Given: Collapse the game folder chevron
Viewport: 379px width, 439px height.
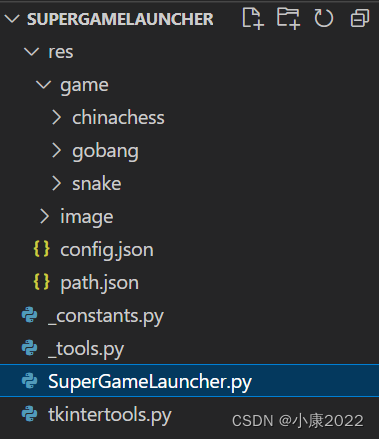Looking at the screenshot, I should (x=44, y=85).
